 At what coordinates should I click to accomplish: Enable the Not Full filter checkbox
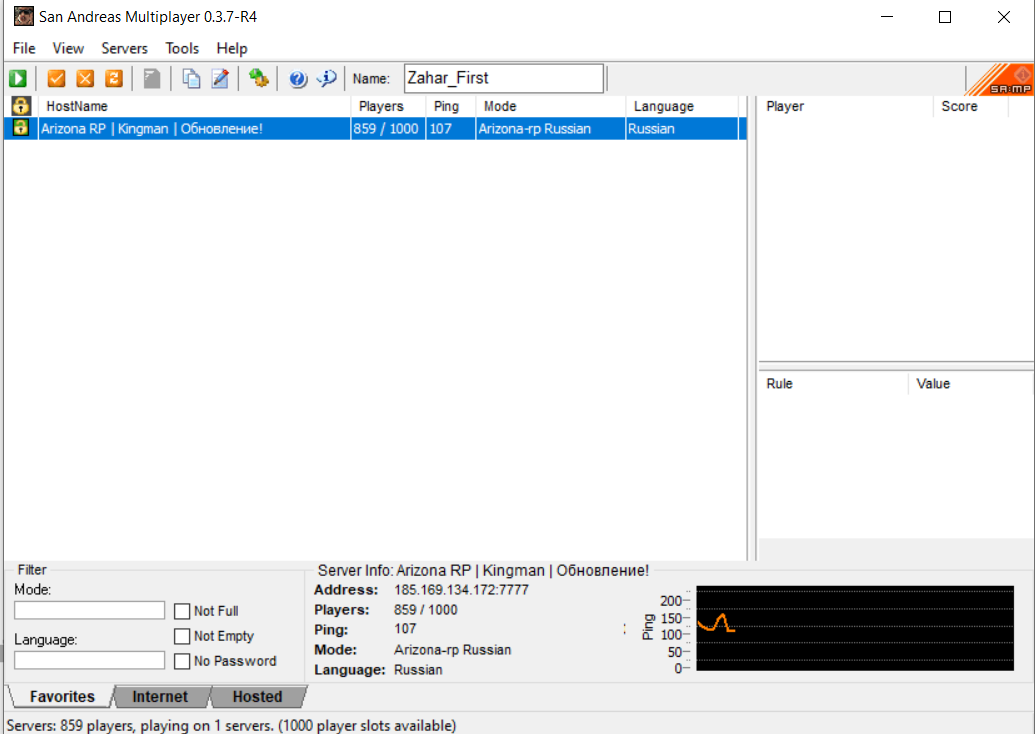pyautogui.click(x=182, y=611)
